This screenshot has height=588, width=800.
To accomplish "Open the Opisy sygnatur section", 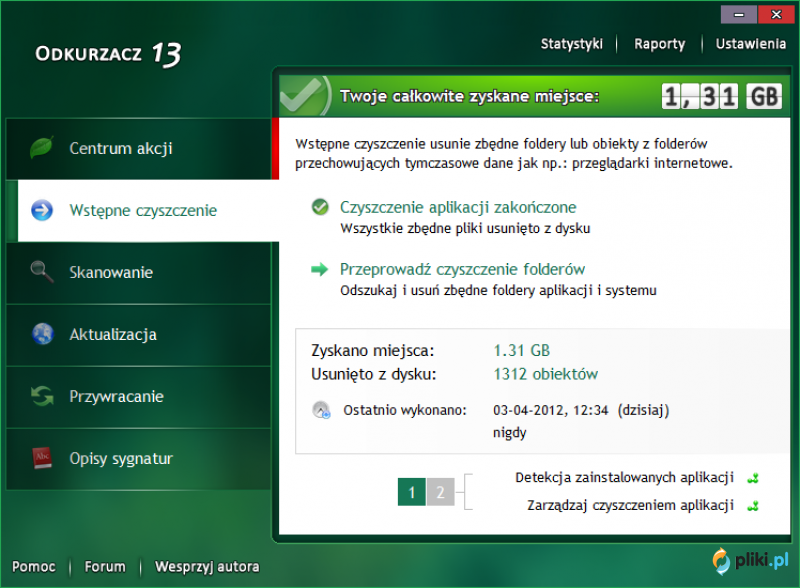I will click(x=139, y=459).
